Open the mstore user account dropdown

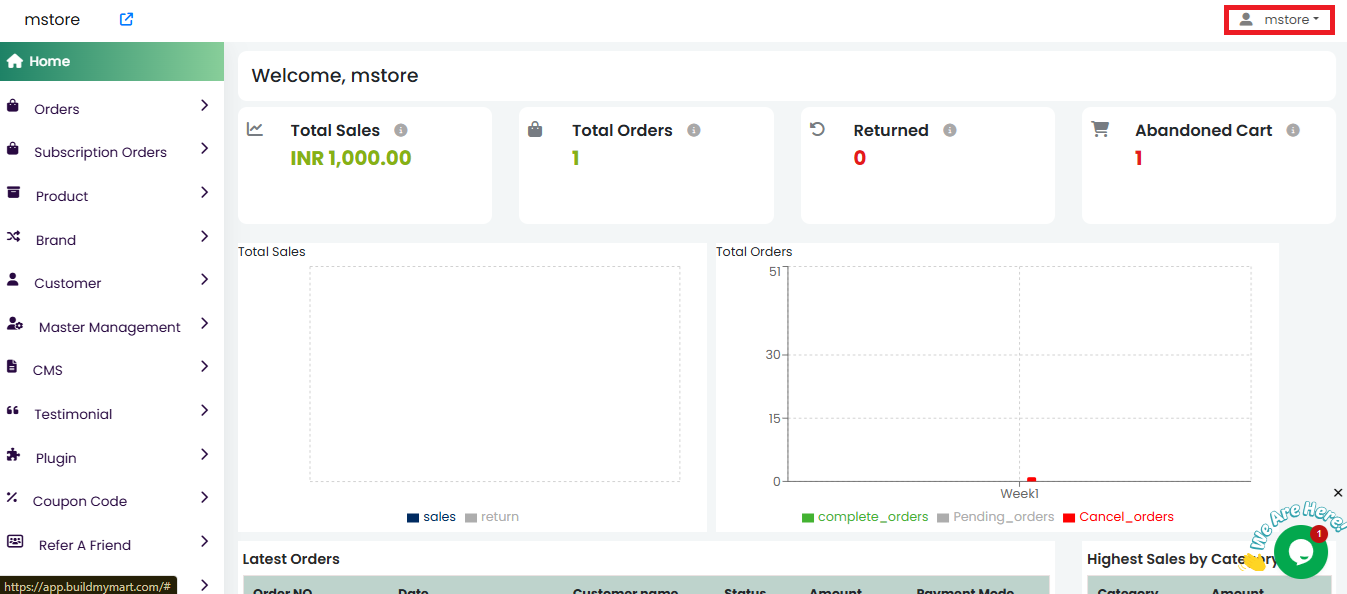coord(1278,20)
